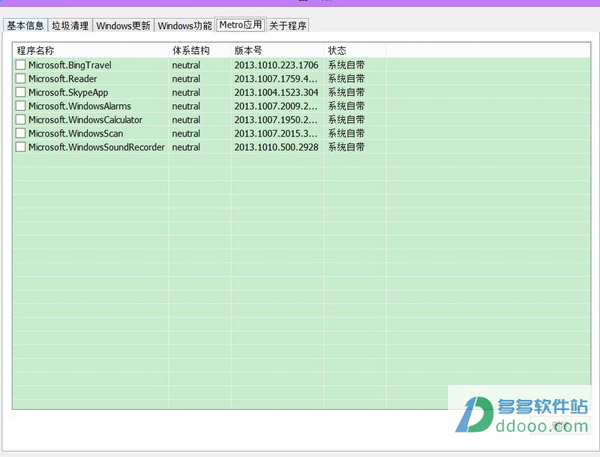
Task: Tick the Microsoft.WindowsSoundRecorder checkbox
Action: pos(21,147)
